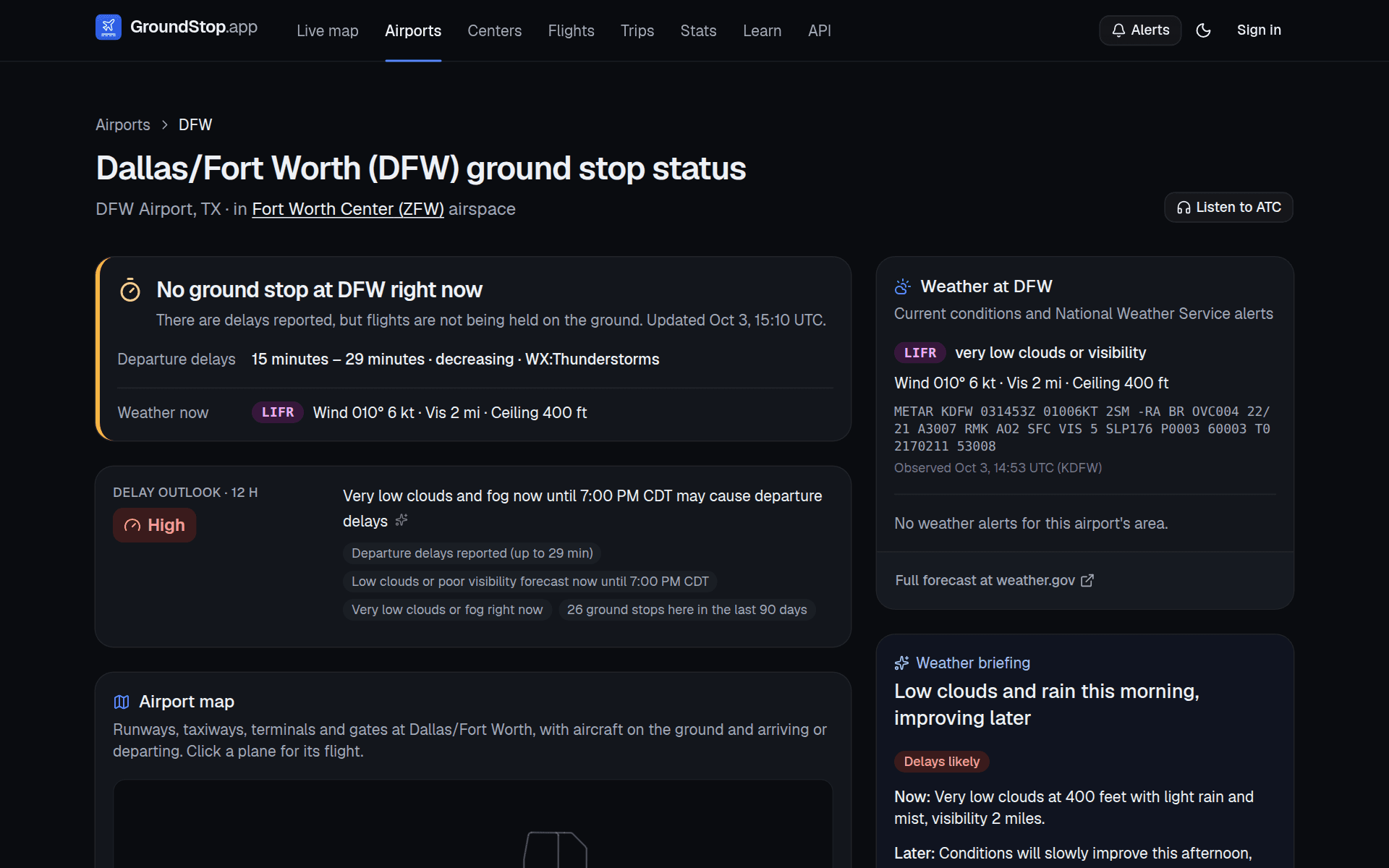
Task: Click the sparkle icon beside Weather briefing
Action: click(901, 663)
